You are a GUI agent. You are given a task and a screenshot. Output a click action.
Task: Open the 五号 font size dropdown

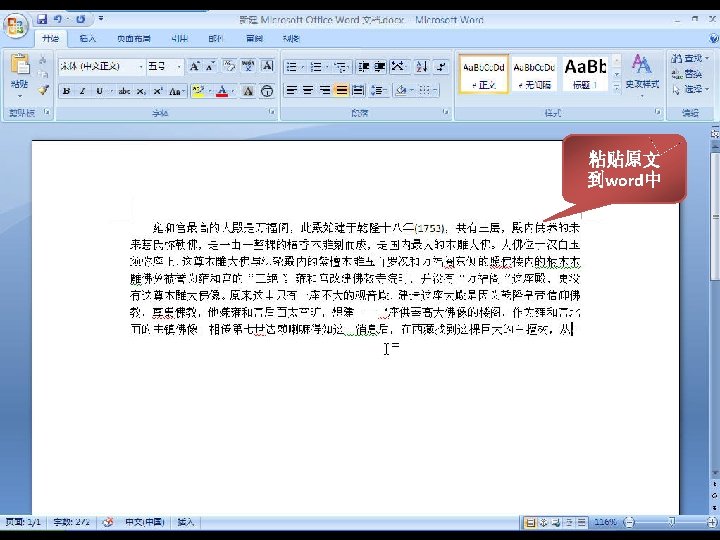tap(179, 67)
